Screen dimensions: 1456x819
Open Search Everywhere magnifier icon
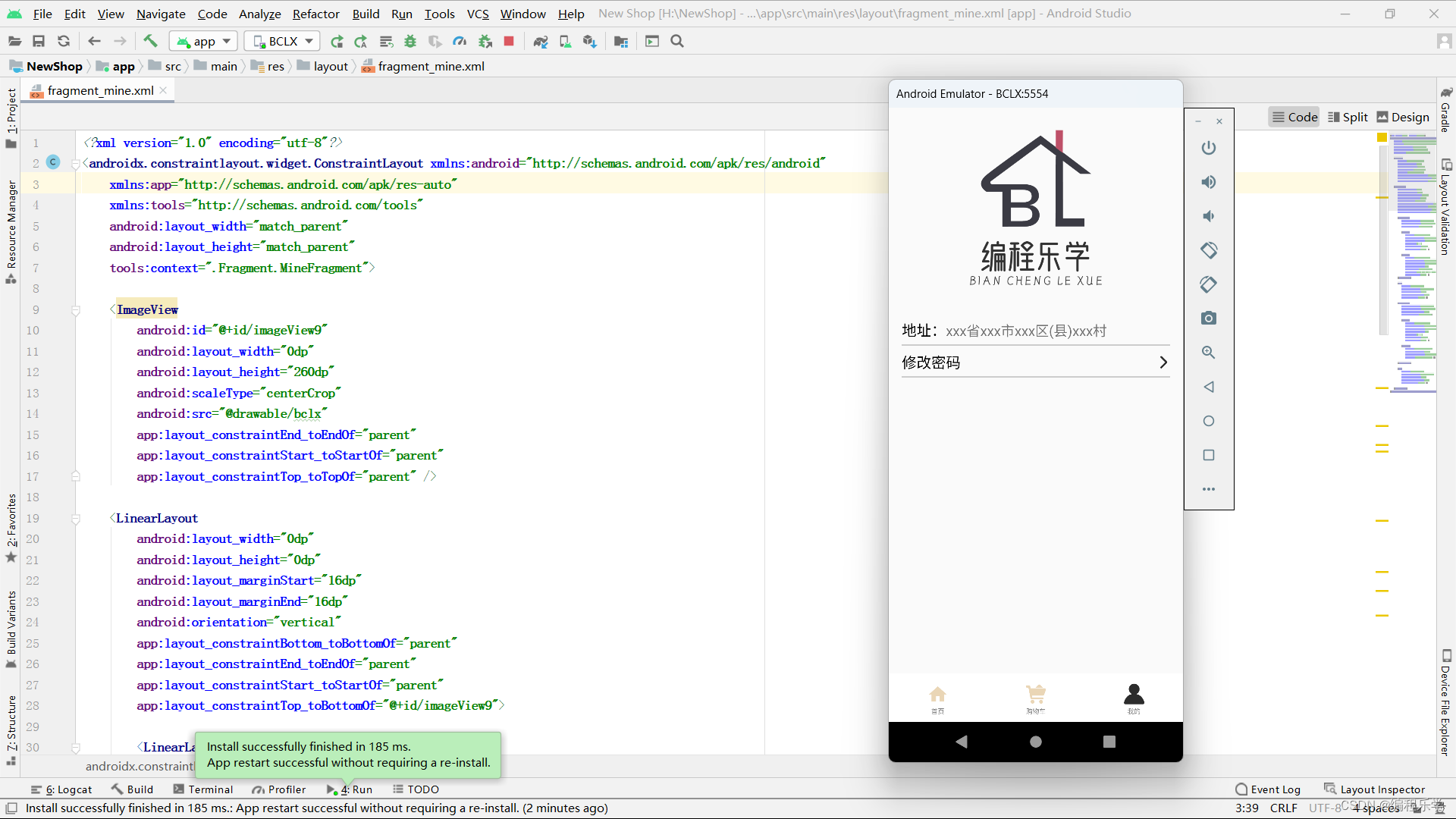point(677,41)
